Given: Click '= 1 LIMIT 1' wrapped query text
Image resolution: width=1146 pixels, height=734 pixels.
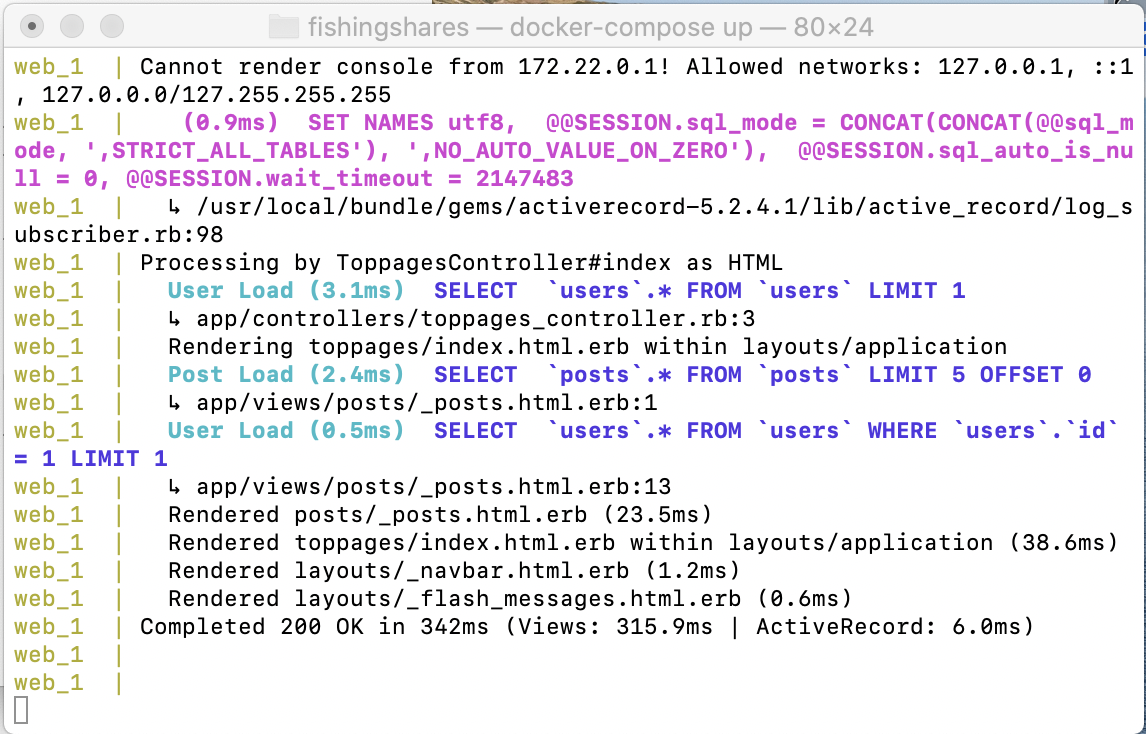Looking at the screenshot, I should [x=91, y=458].
